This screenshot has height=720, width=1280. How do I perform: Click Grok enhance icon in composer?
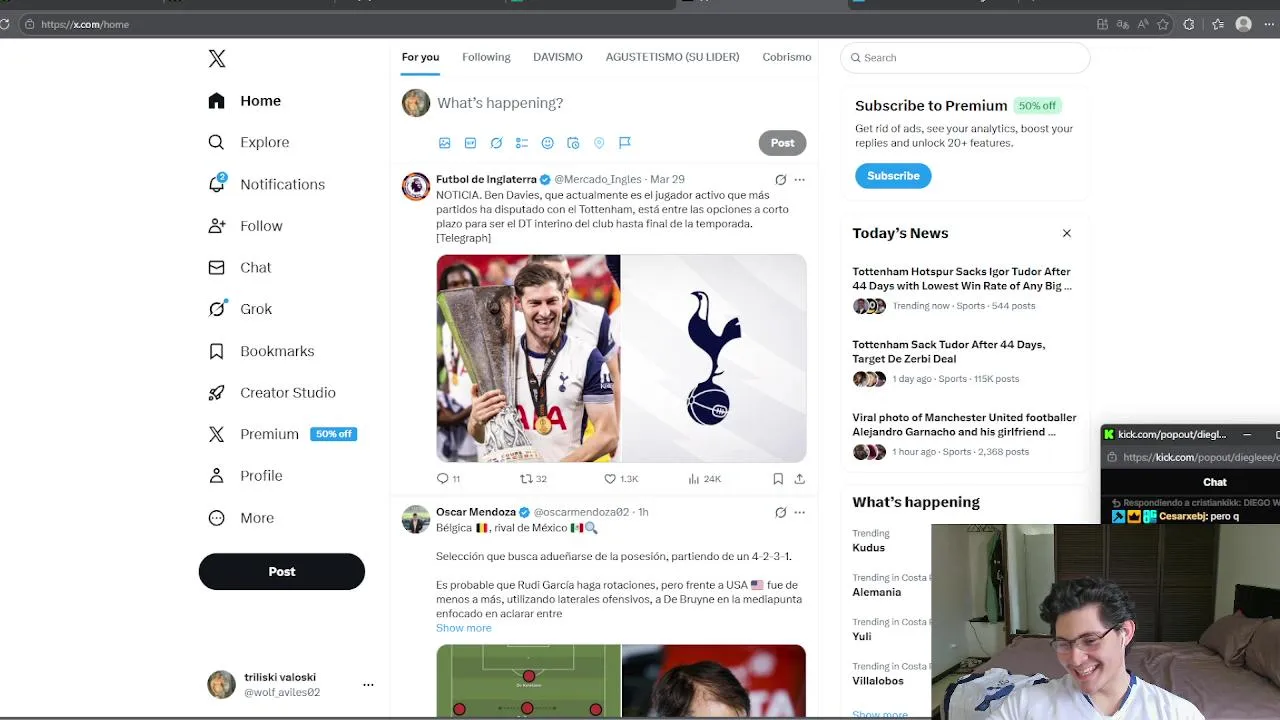pyautogui.click(x=496, y=143)
